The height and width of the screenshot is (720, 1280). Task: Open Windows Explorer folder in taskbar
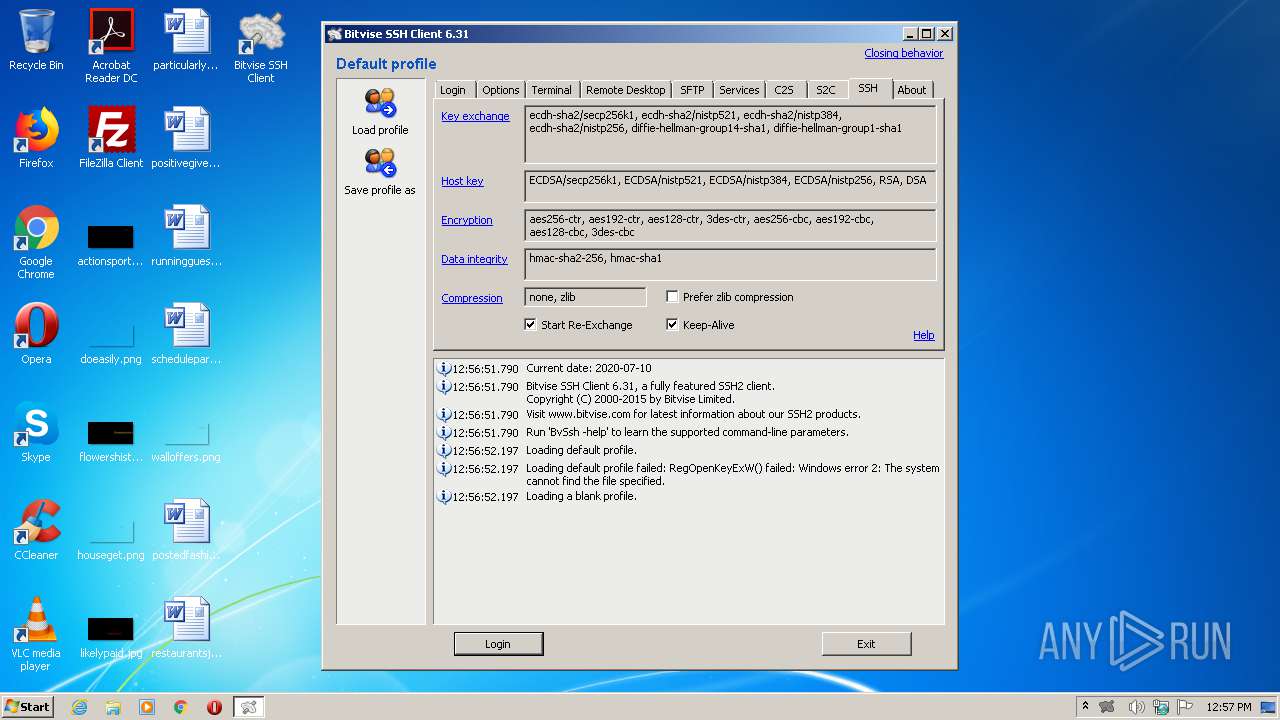click(x=113, y=707)
